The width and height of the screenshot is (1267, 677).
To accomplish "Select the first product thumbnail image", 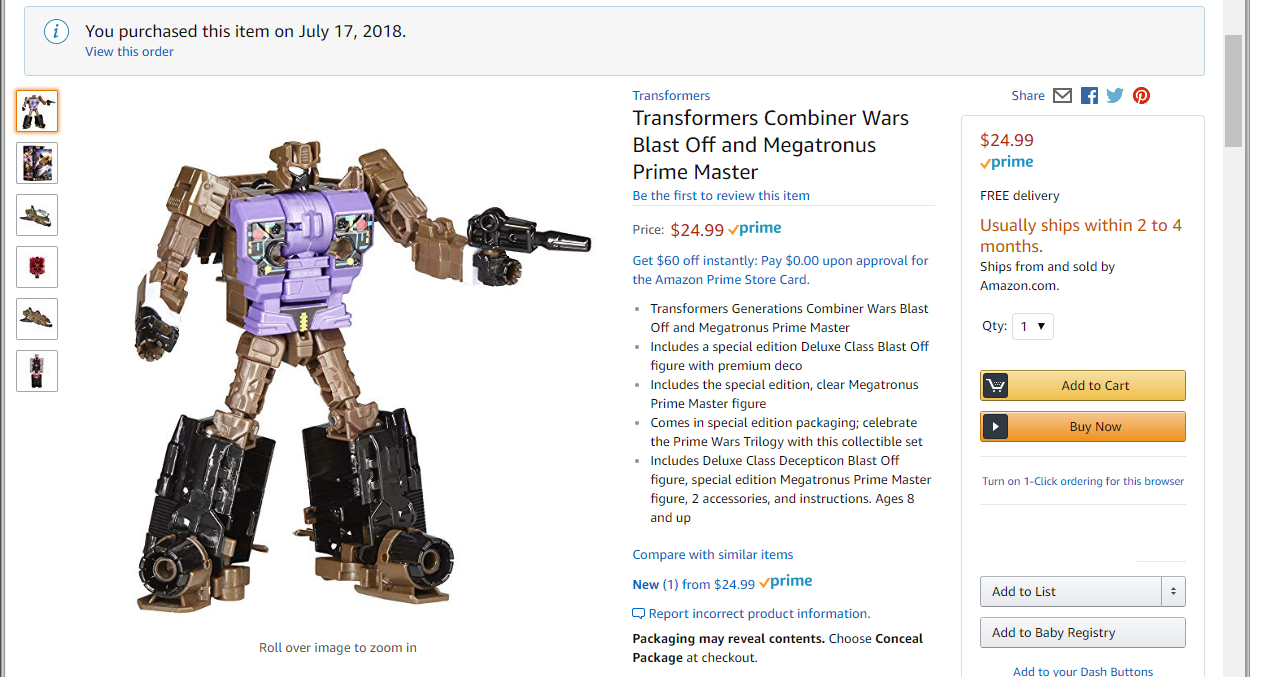I will [37, 111].
